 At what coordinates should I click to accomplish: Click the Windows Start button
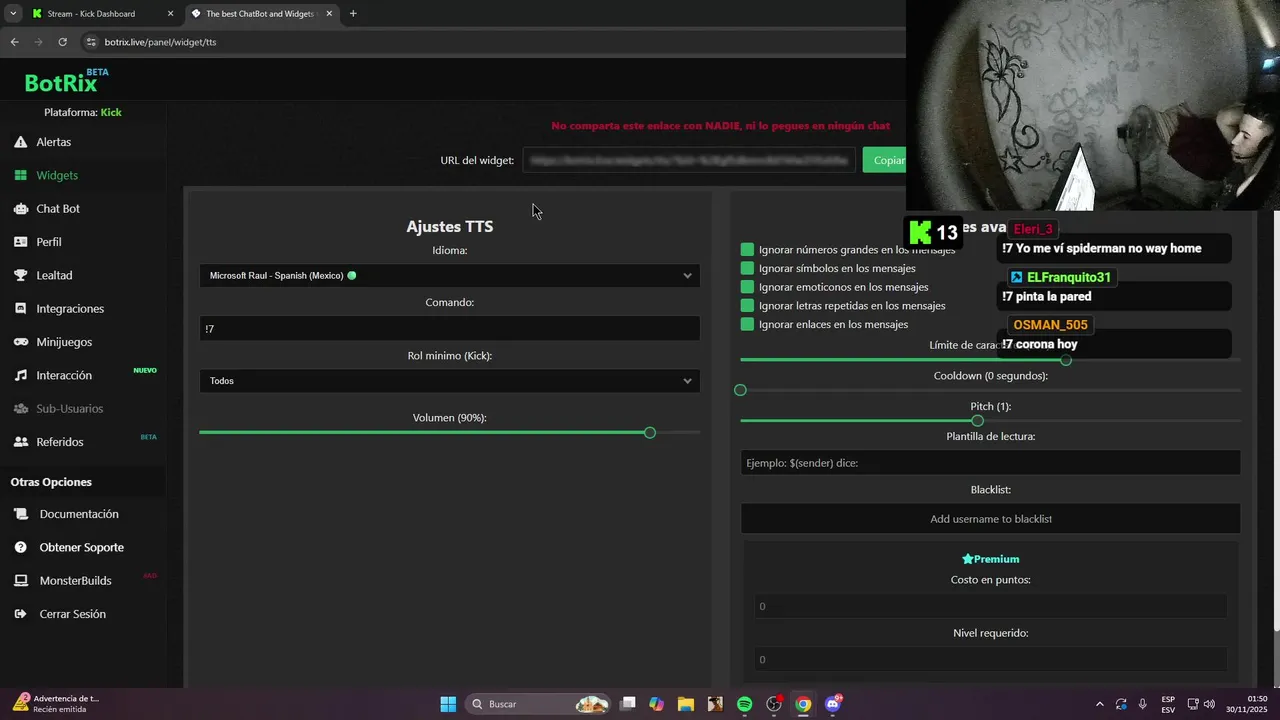448,704
